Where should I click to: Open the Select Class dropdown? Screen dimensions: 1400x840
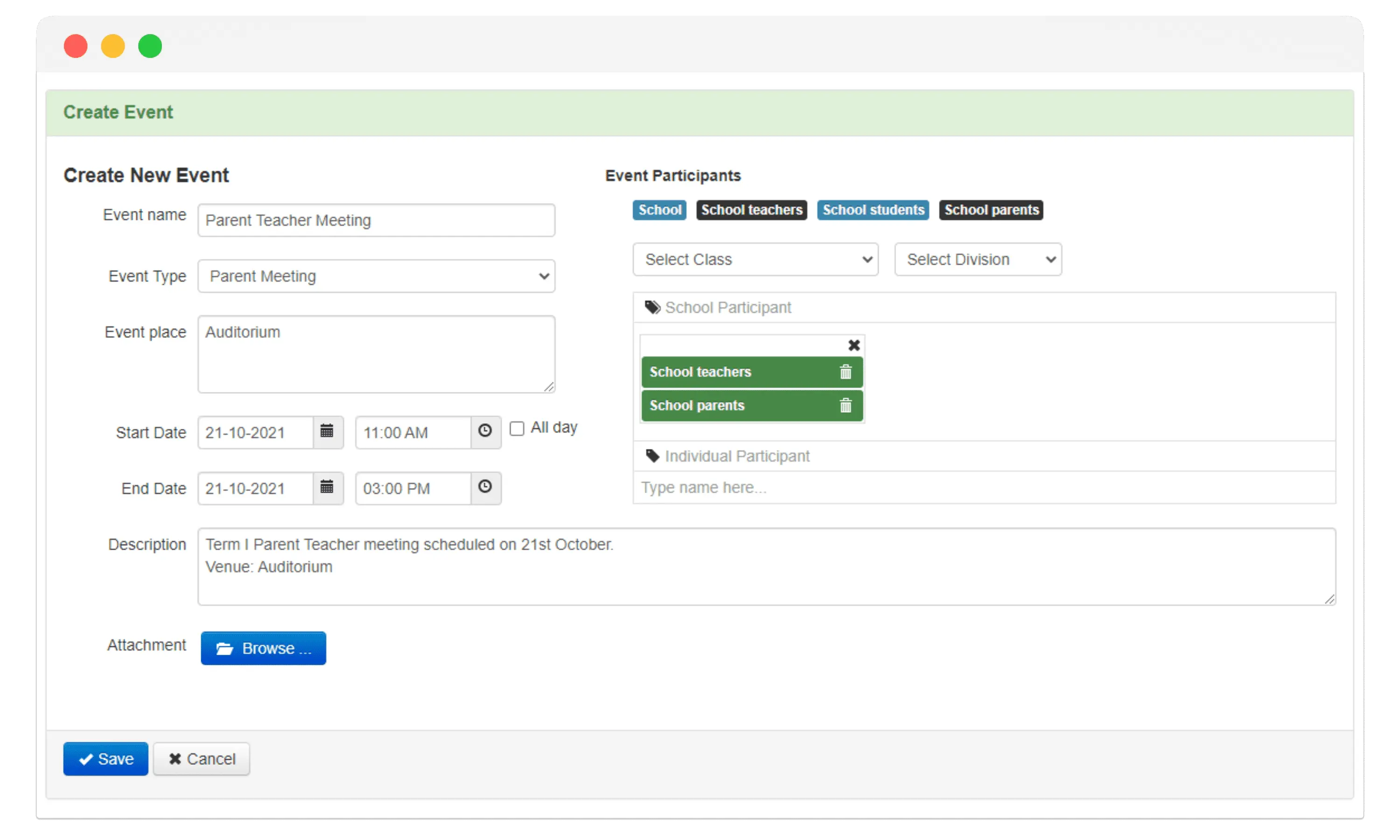click(x=755, y=259)
